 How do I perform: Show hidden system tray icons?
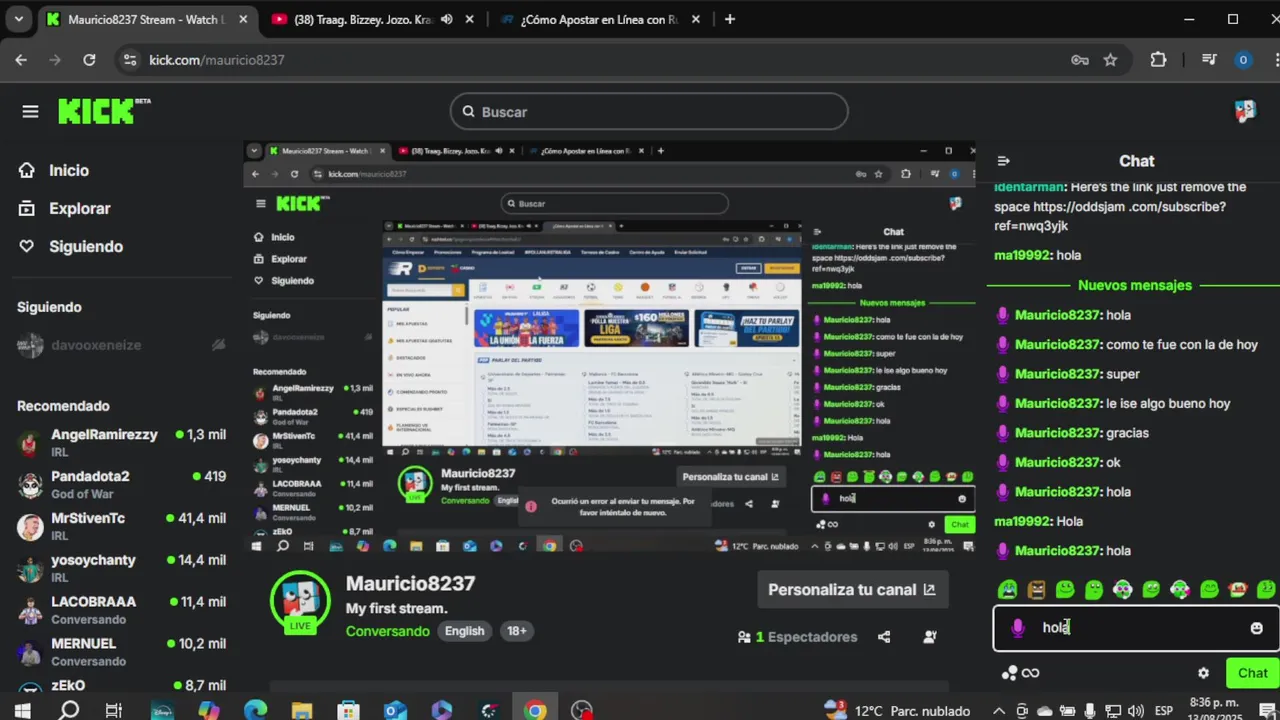998,711
